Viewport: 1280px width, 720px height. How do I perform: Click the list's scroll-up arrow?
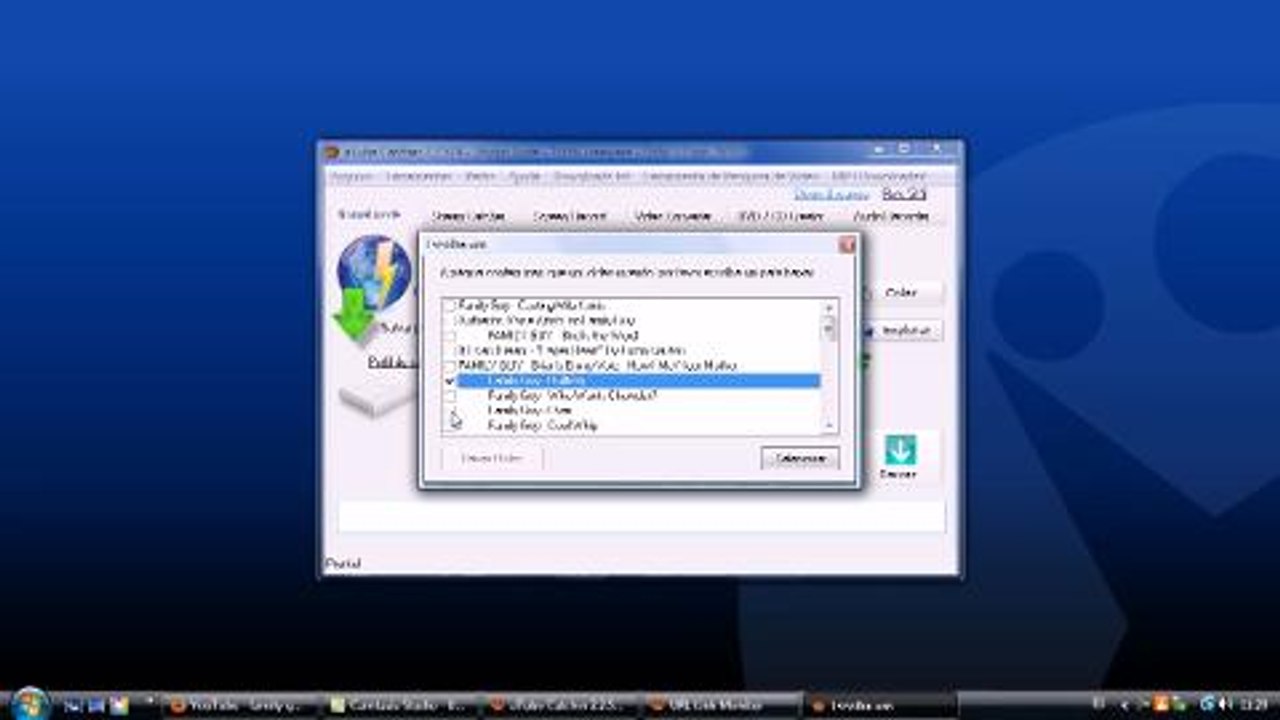829,307
